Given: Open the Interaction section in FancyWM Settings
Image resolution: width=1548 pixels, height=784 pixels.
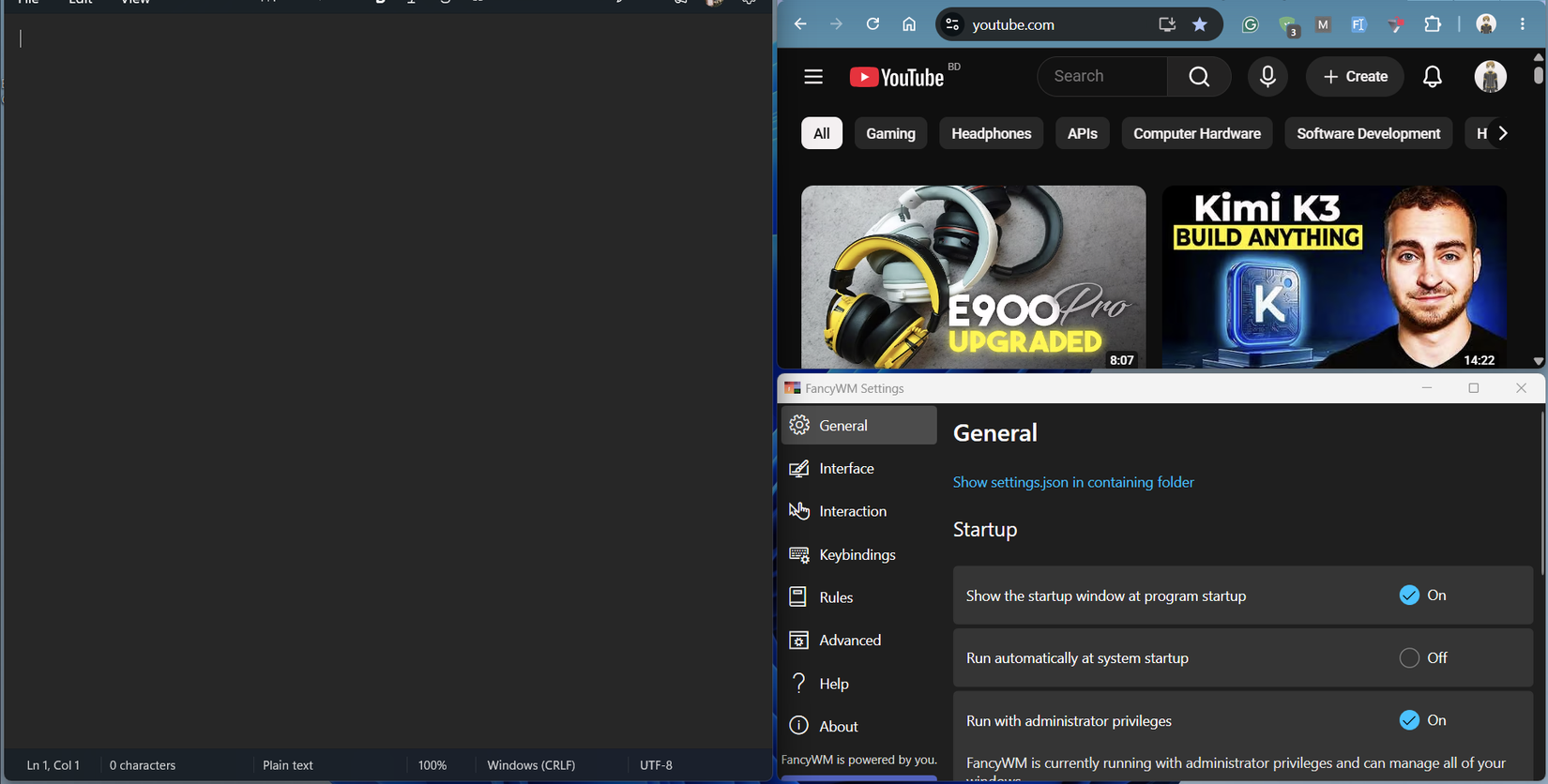Looking at the screenshot, I should (x=859, y=512).
